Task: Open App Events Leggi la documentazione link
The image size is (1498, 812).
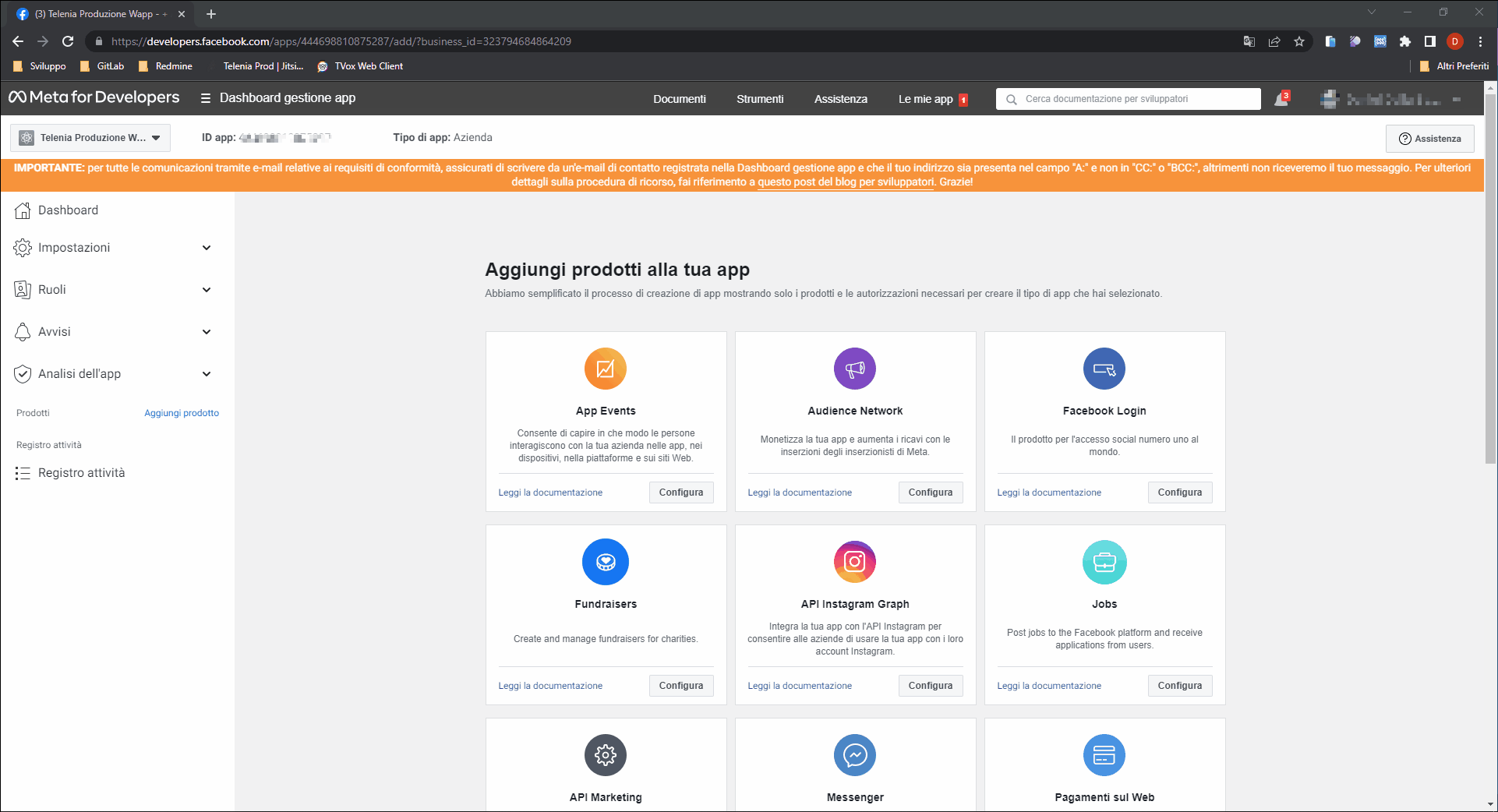Action: click(x=550, y=492)
